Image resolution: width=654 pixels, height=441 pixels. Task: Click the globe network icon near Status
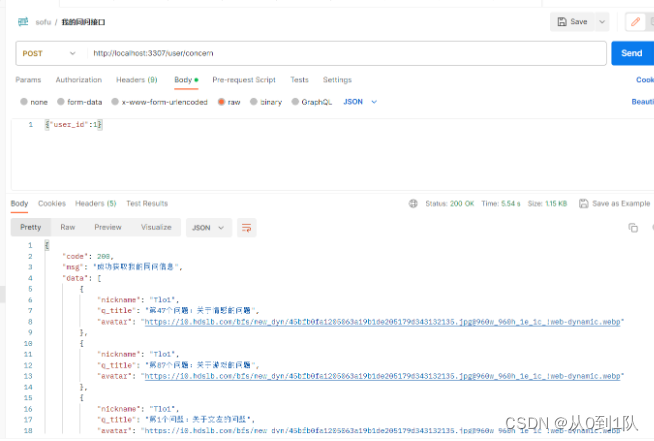[413, 204]
